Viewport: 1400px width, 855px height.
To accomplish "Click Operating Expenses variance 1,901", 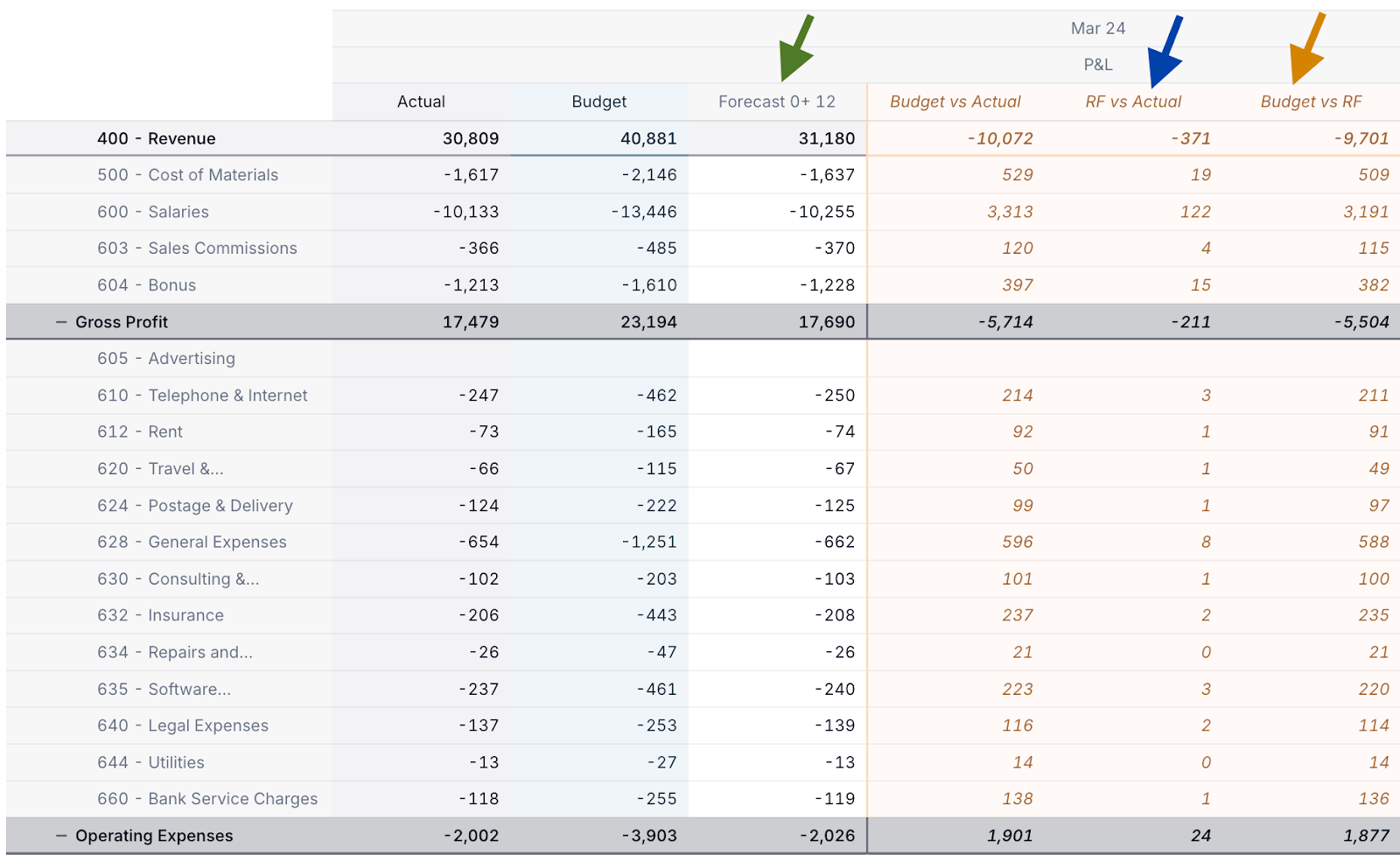I will coord(1010,836).
